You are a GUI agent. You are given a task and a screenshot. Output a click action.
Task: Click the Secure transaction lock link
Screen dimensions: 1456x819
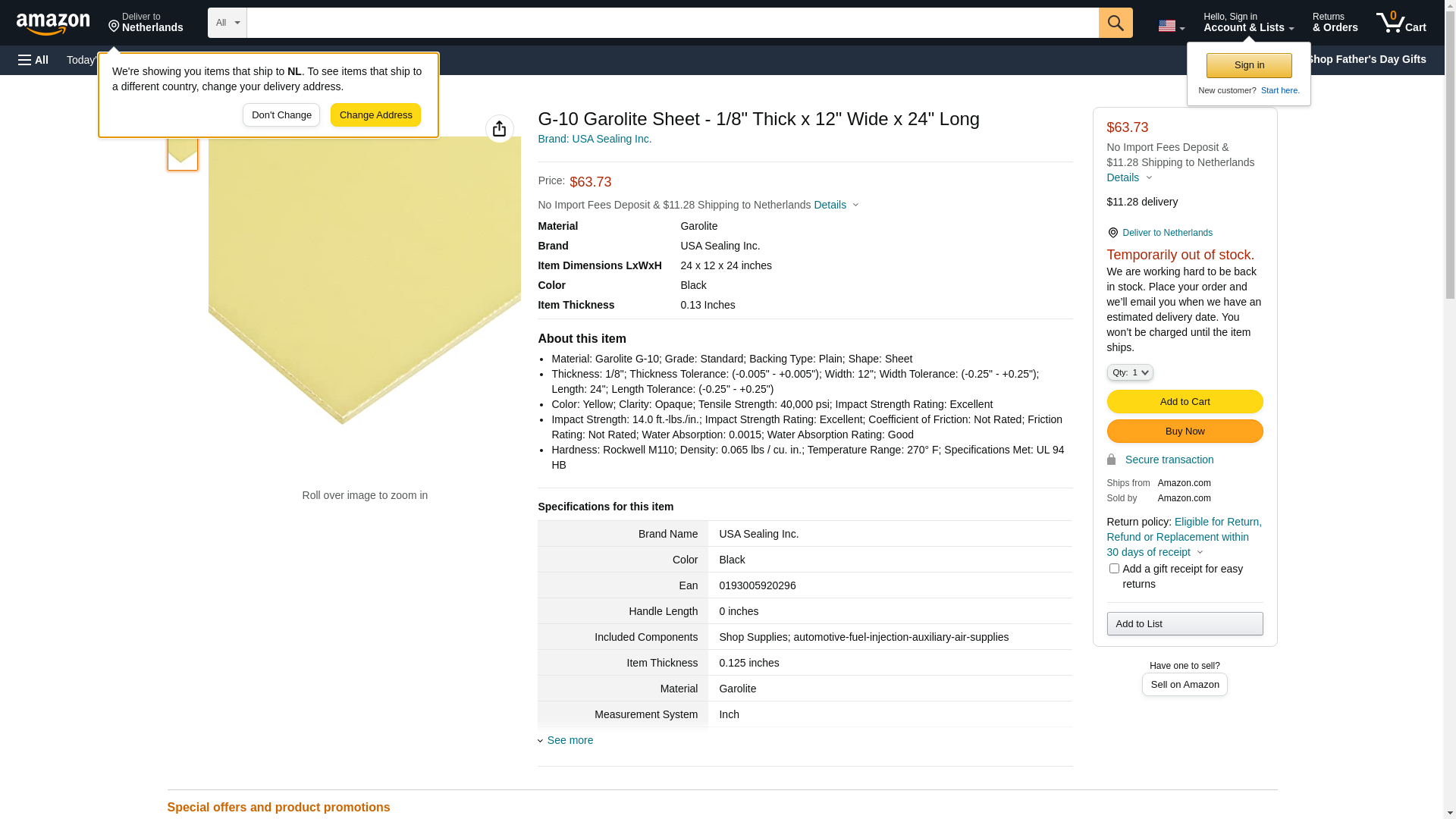click(1169, 460)
